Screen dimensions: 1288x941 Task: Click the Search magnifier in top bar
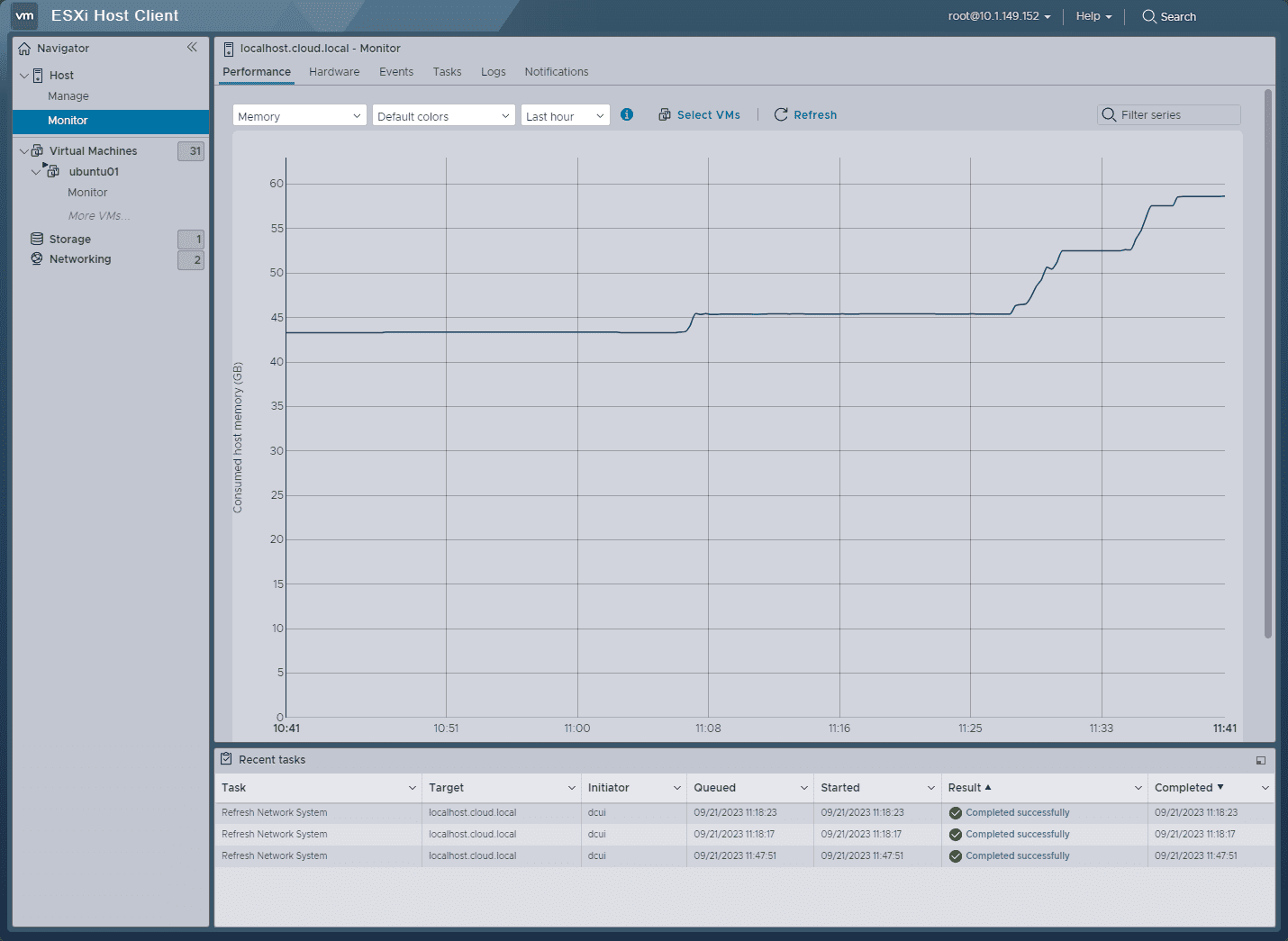pyautogui.click(x=1149, y=16)
